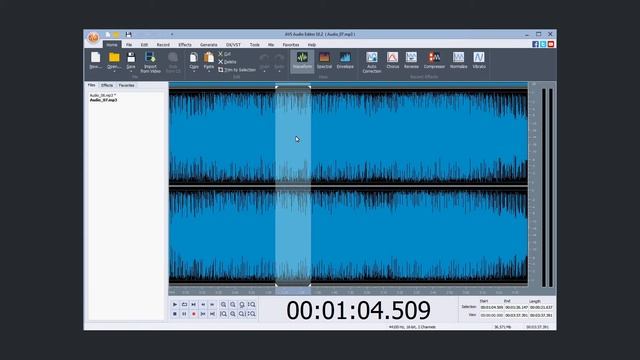Open the Undo history dropdown
640x360 pixels.
click(x=264, y=71)
